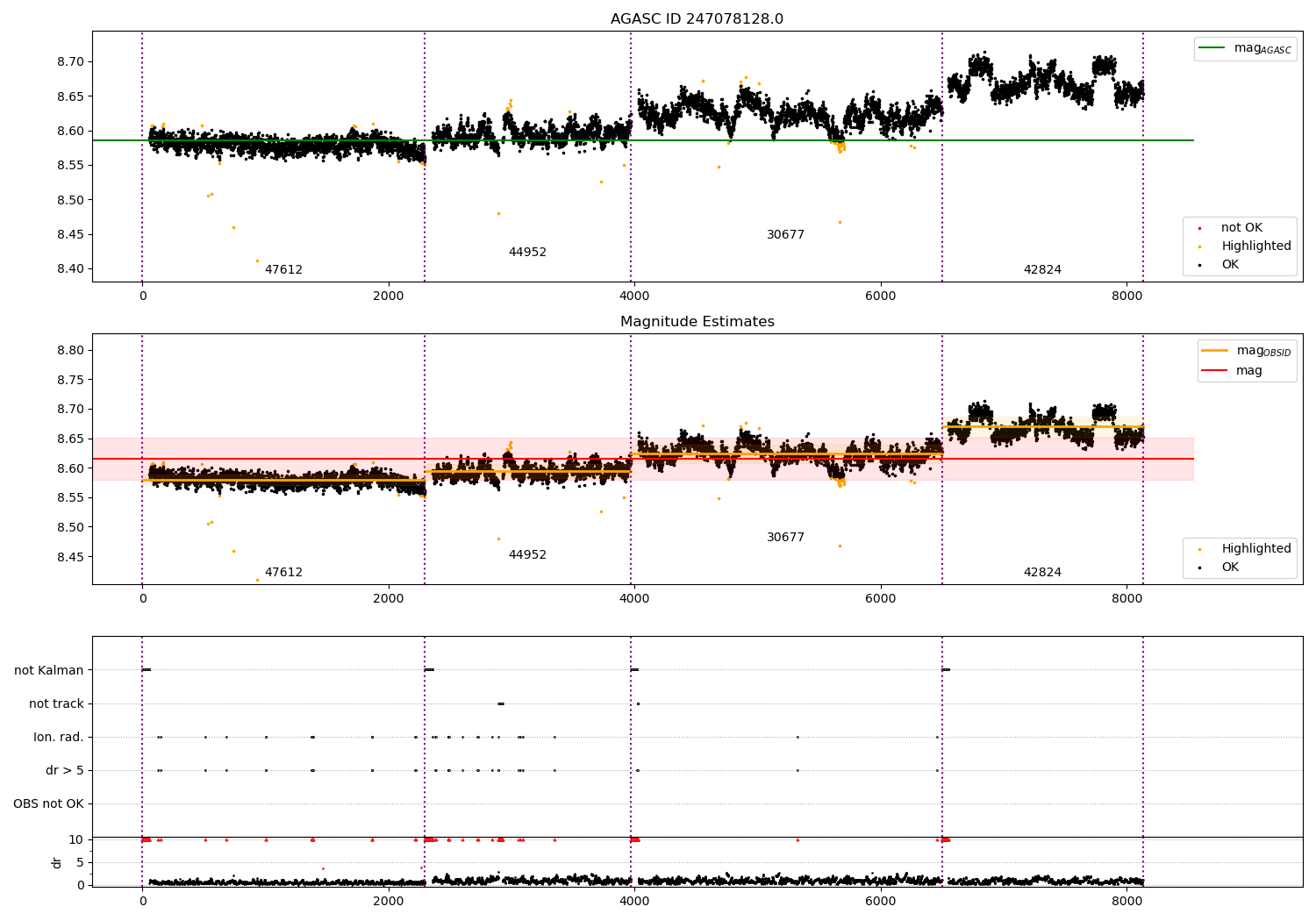Click the 4000 x-tick of the top plot
This screenshot has height=921, width=1316.
[634, 296]
